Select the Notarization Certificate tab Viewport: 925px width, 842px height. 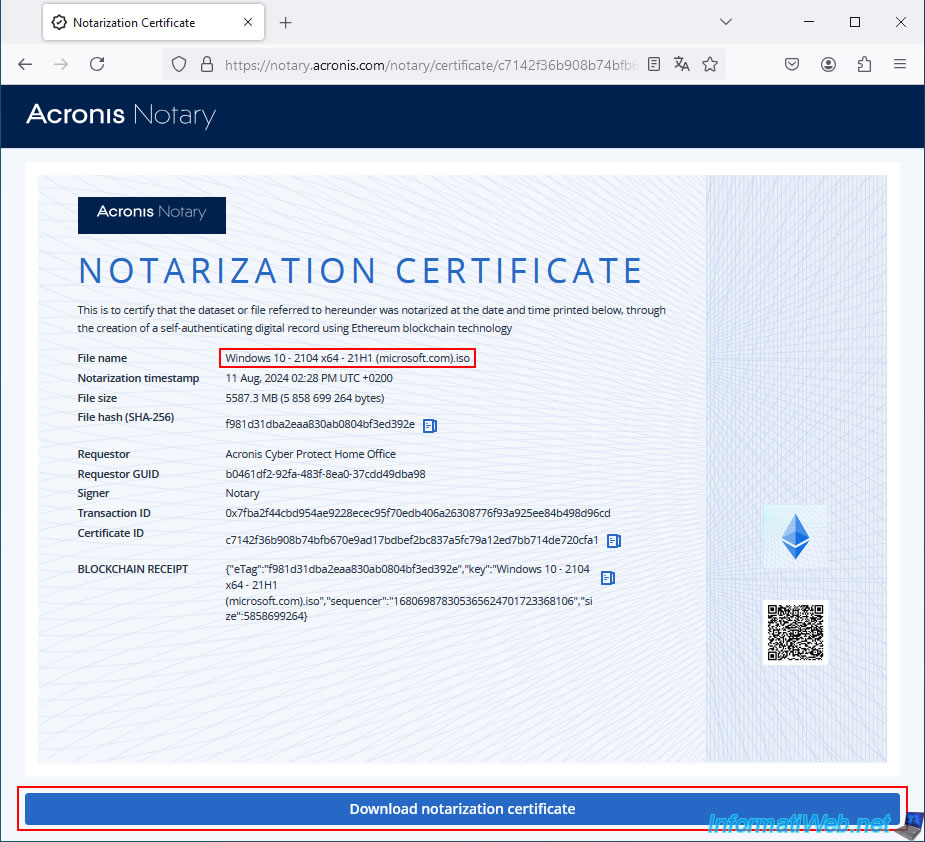[153, 22]
